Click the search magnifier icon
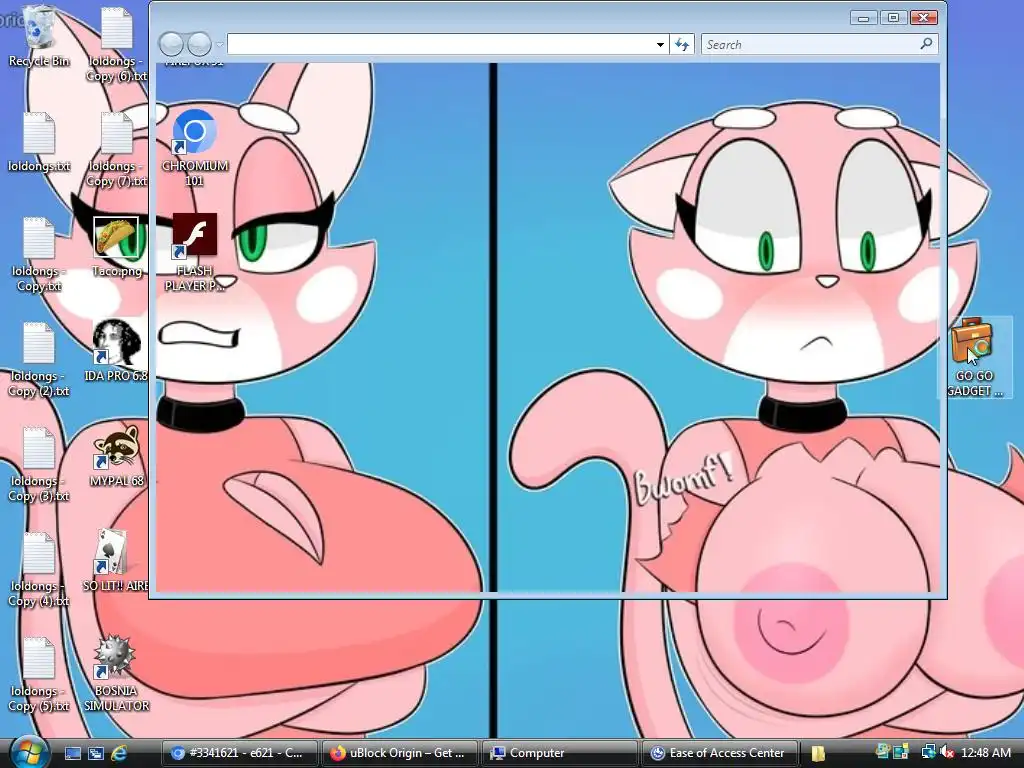 pyautogui.click(x=926, y=44)
